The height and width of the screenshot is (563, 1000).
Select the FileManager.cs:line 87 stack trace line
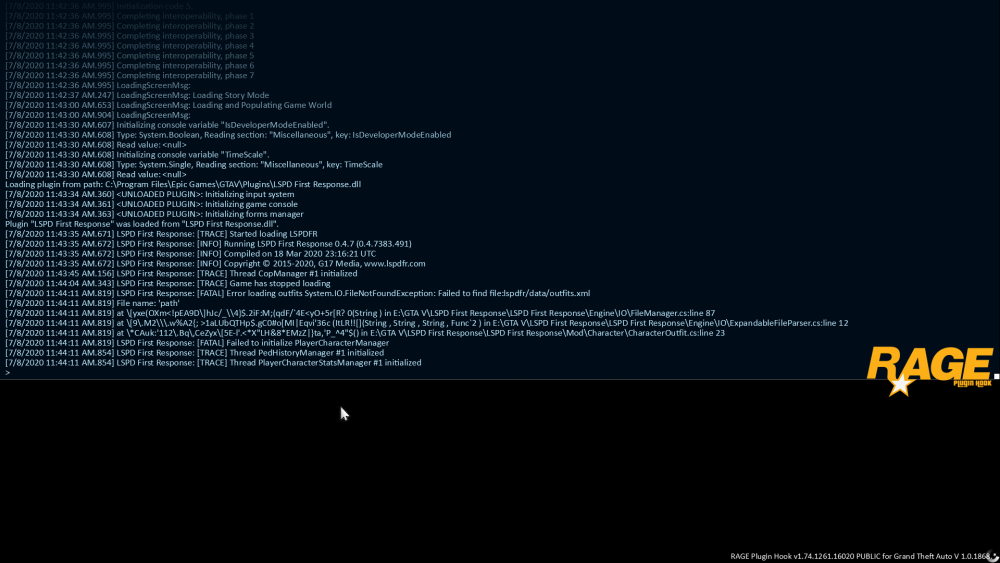point(360,313)
